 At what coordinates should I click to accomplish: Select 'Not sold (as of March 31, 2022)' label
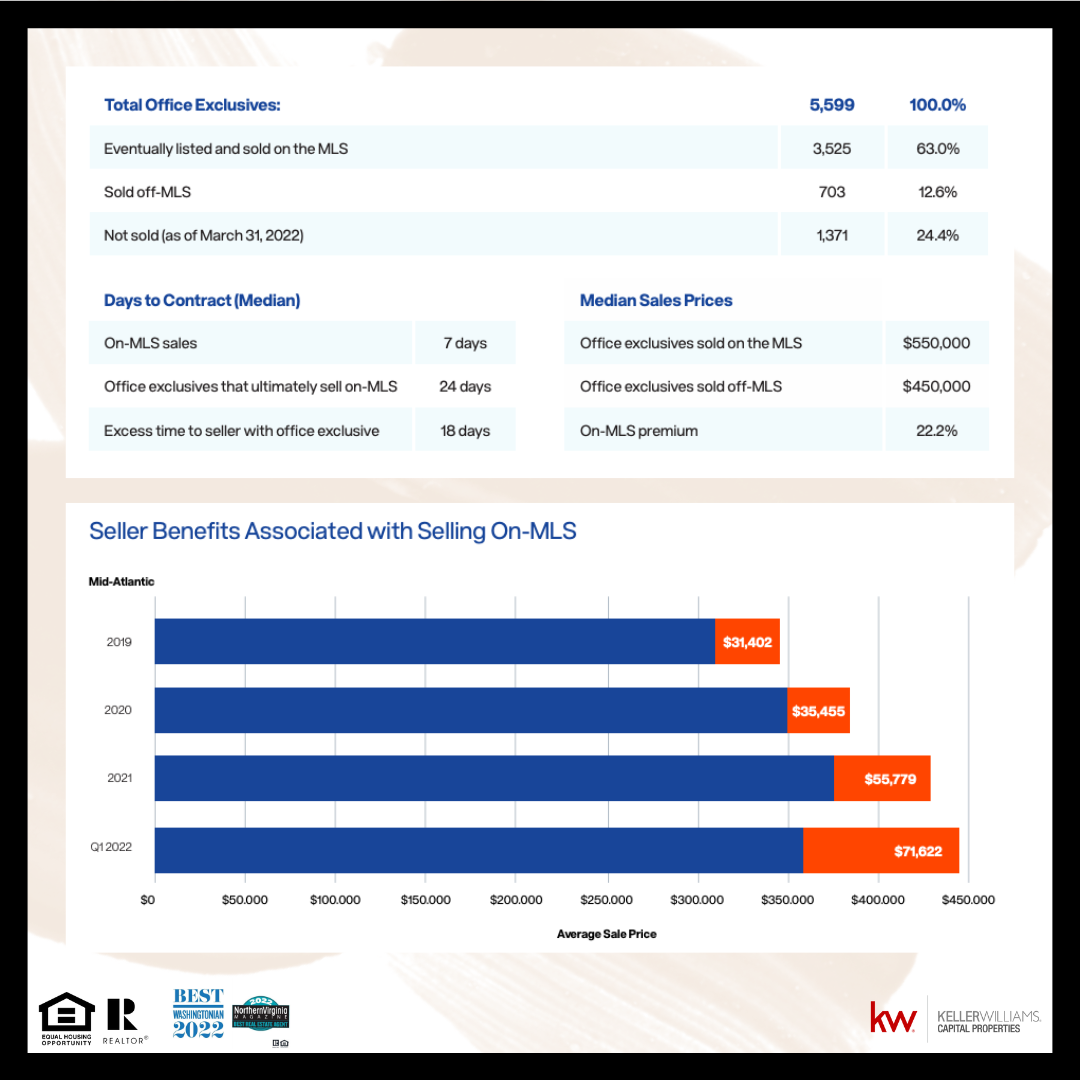tap(204, 236)
